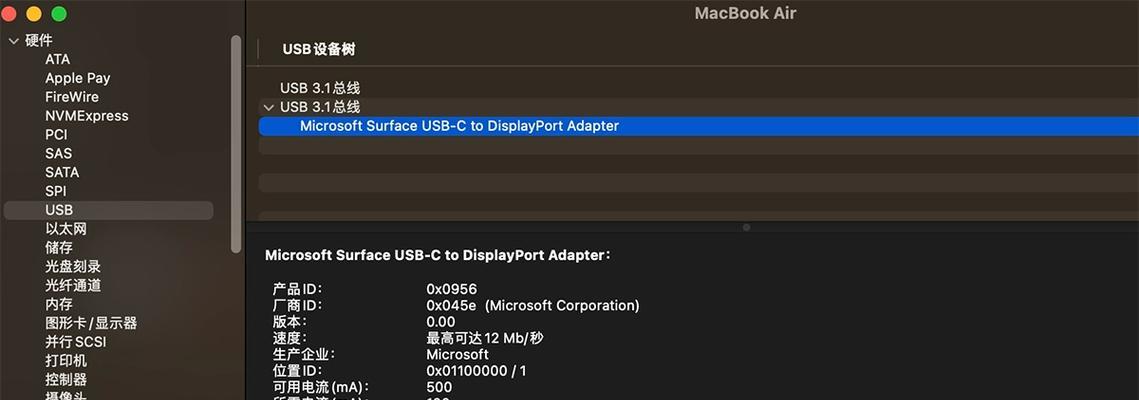This screenshot has height=400, width=1139.
Task: Collapse the second USB 3.1总线 chevron
Action: tap(269, 107)
